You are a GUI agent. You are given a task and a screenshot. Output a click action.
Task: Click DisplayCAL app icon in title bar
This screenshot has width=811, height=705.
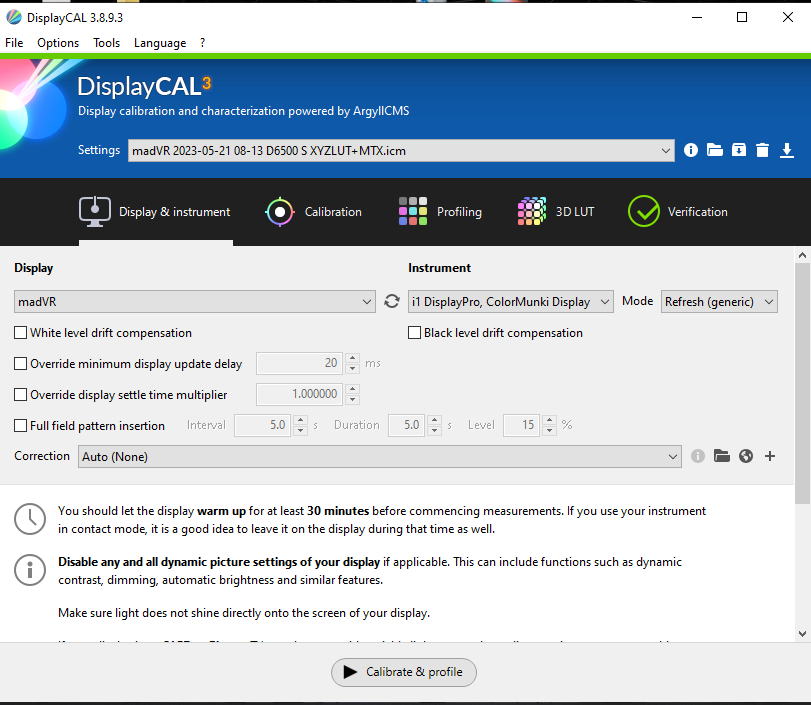click(14, 17)
